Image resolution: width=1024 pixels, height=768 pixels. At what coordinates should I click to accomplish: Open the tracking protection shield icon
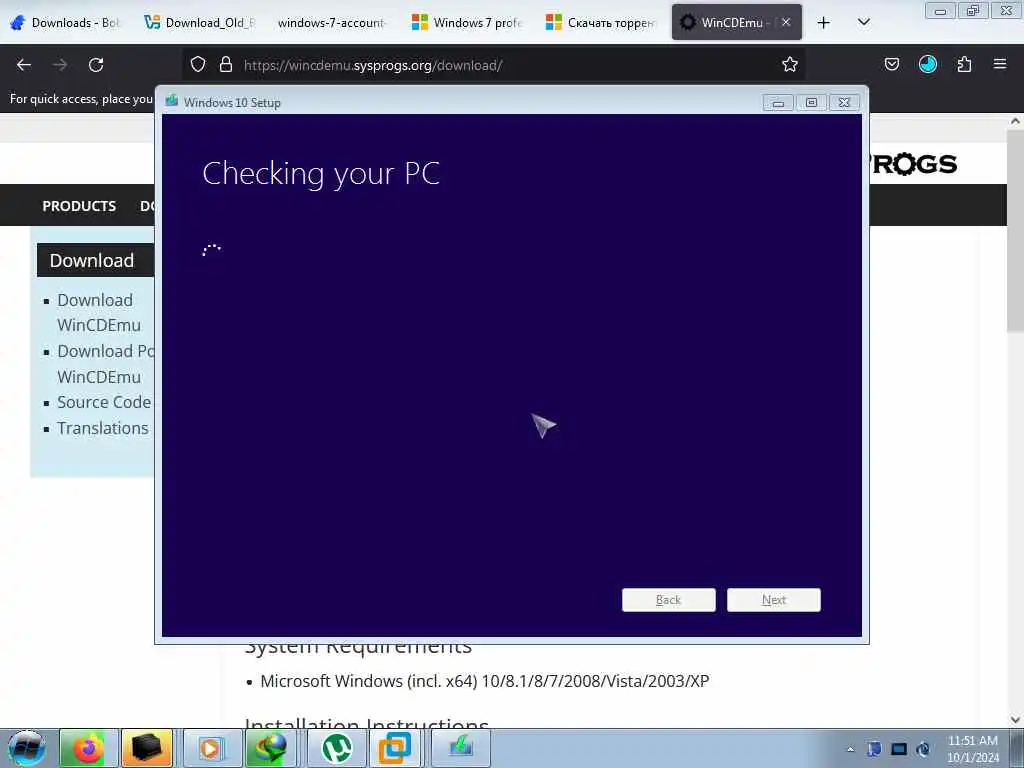tap(198, 65)
